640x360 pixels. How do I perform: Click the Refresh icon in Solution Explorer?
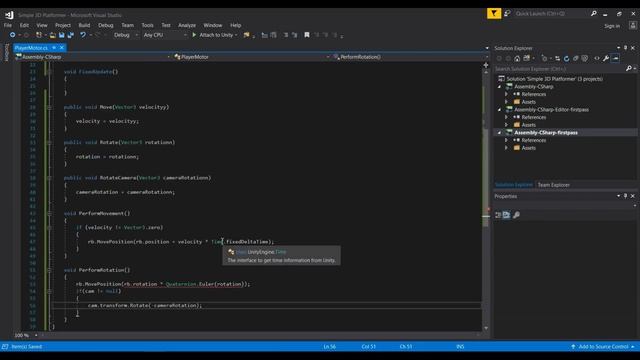pyautogui.click(x=566, y=58)
